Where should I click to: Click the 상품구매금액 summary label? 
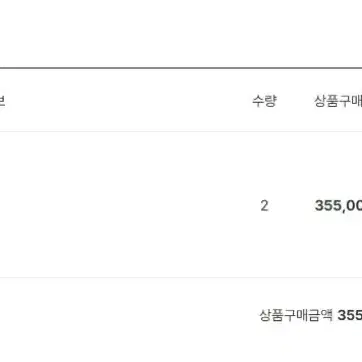coord(296,315)
